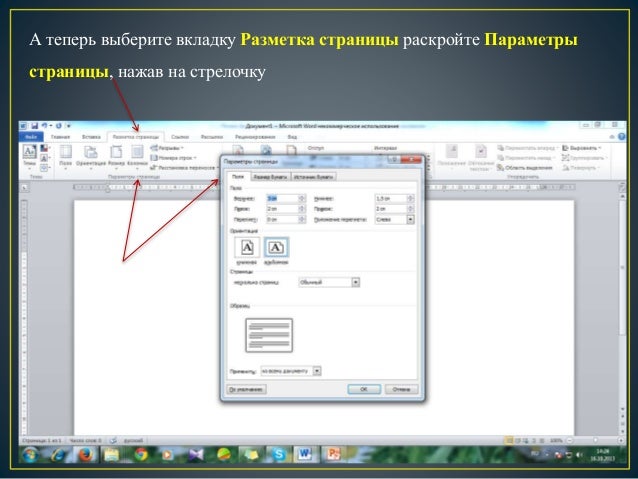This screenshot has width=638, height=479.
Task: Click the print layout view button in status bar
Action: (509, 440)
